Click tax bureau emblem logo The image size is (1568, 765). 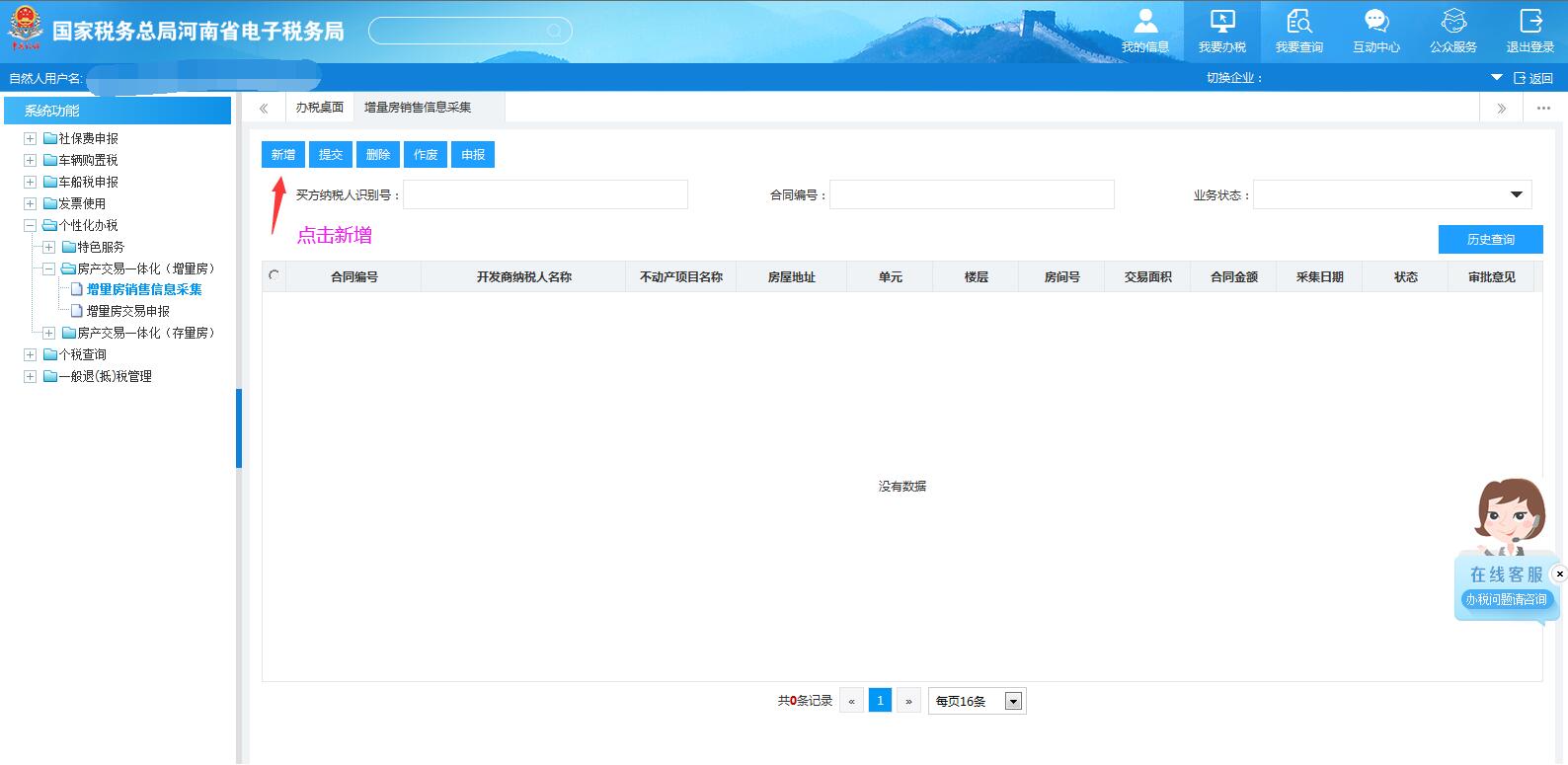(x=25, y=29)
